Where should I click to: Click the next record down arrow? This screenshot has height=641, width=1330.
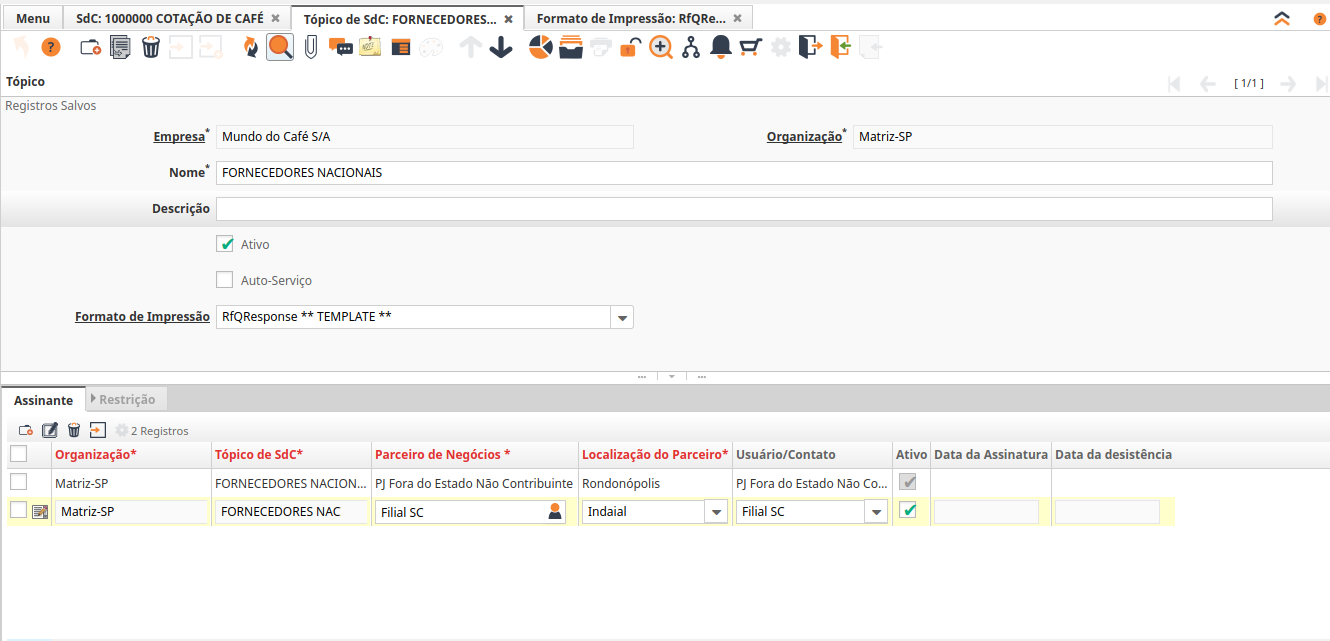click(x=501, y=47)
